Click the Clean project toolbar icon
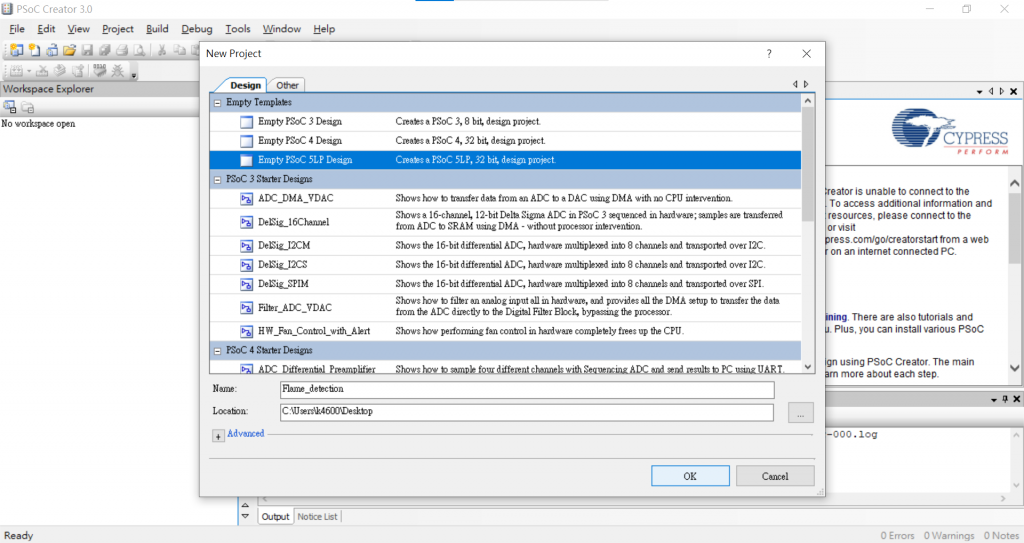The width and height of the screenshot is (1024, 543). 42,71
